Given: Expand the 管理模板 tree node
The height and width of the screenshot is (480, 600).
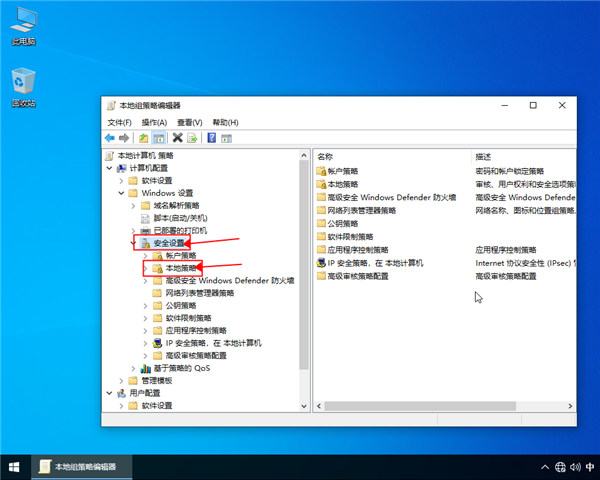Looking at the screenshot, I should tap(122, 380).
